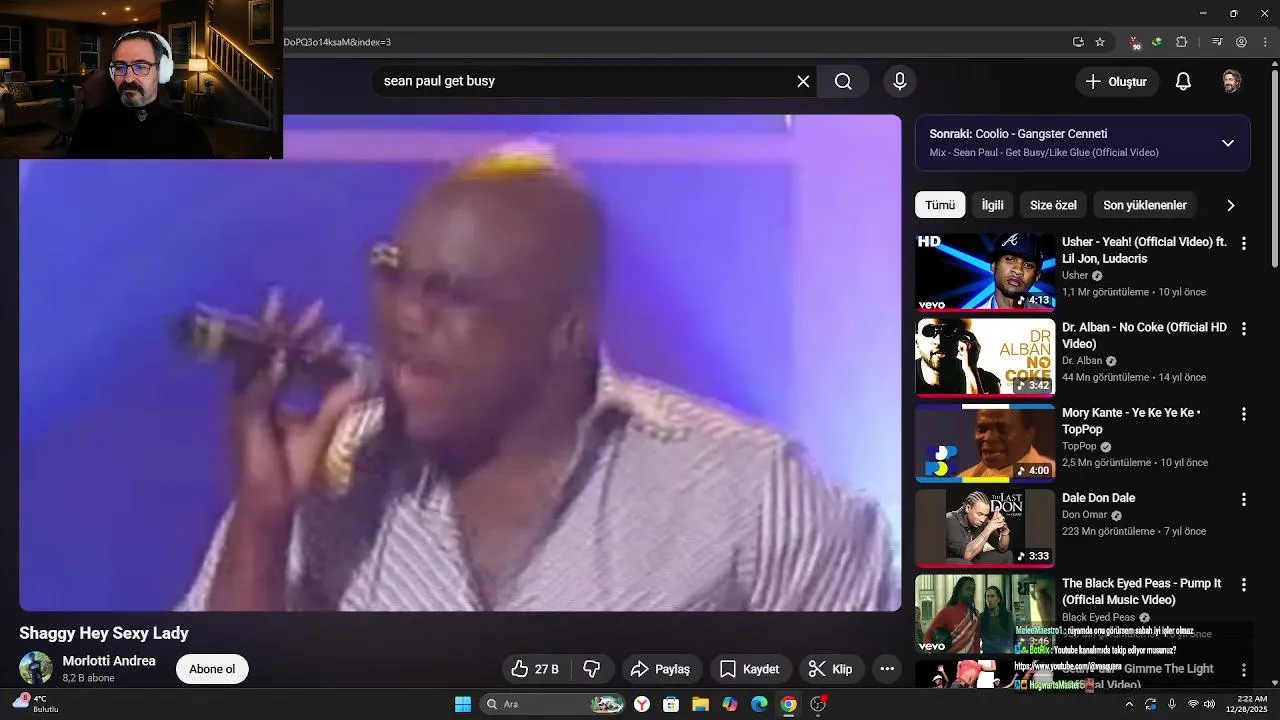Show hidden system tray icons
1280x720 pixels.
coord(1129,704)
